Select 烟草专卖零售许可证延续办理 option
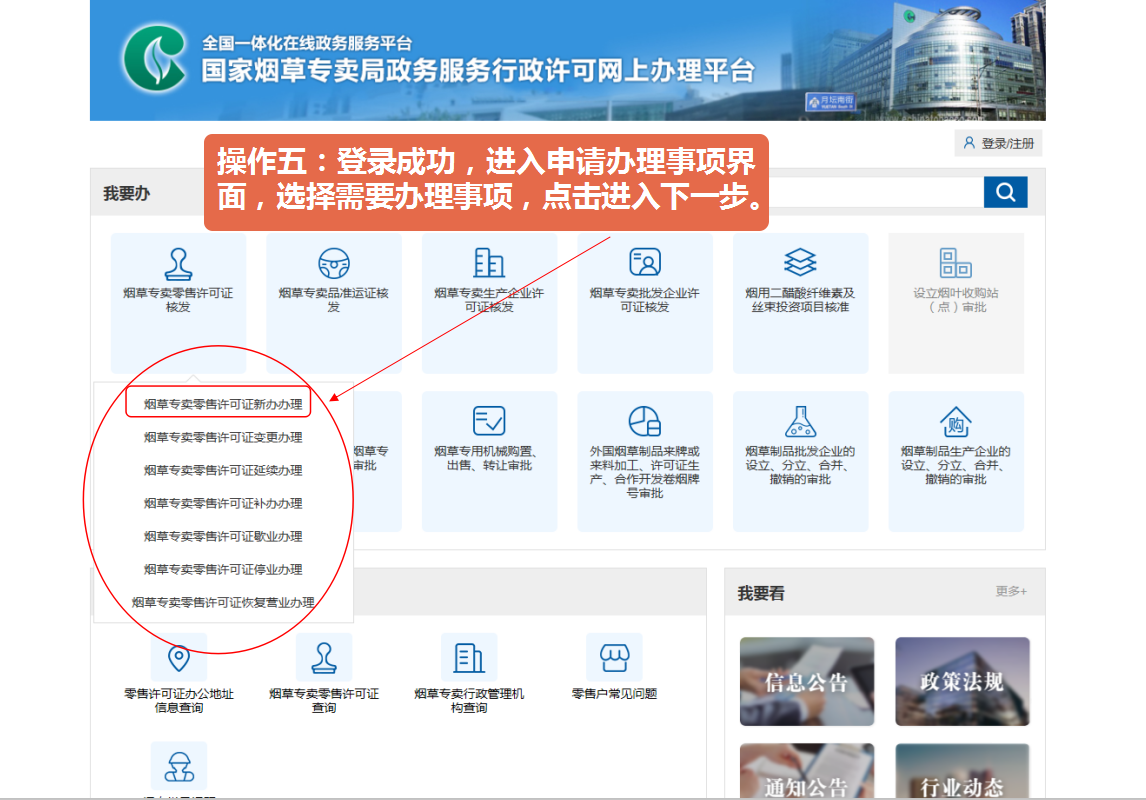Screen dimensions: 1146x800 tap(223, 470)
